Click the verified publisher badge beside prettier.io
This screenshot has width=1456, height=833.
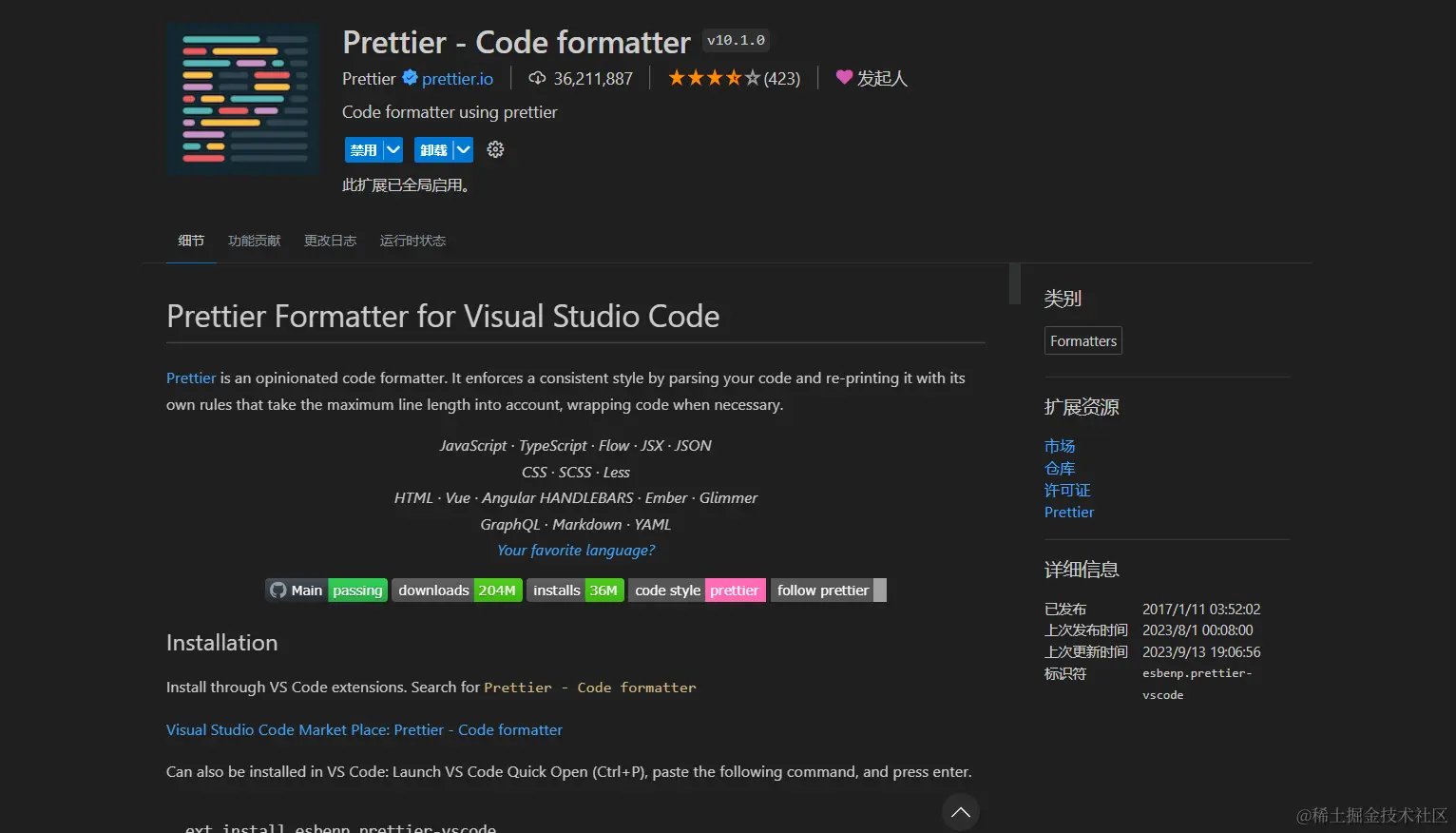coord(409,78)
